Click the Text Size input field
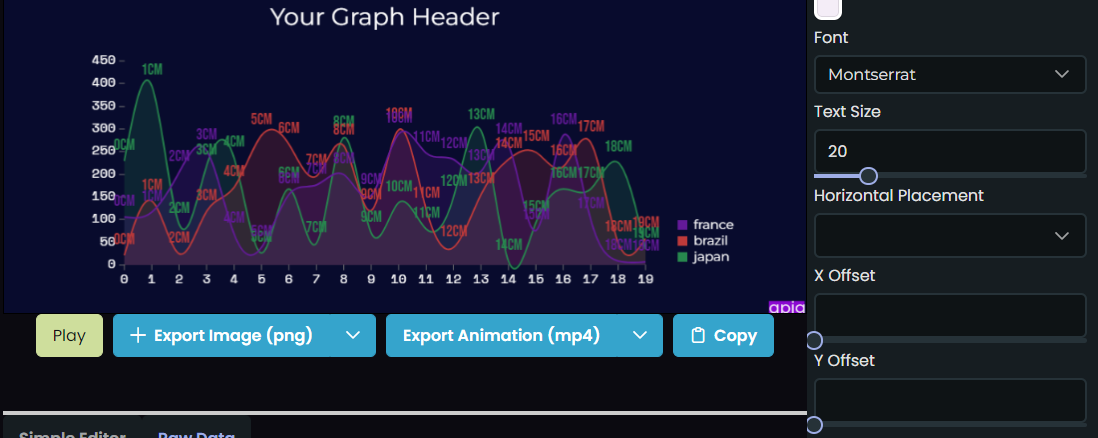The height and width of the screenshot is (438, 1098). pyautogui.click(x=950, y=151)
